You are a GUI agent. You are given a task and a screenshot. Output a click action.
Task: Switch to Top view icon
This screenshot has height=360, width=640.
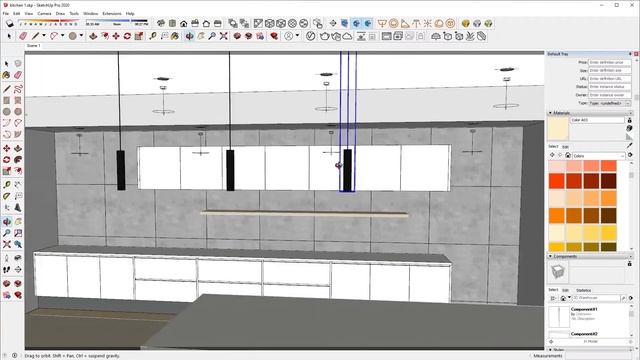[172, 23]
